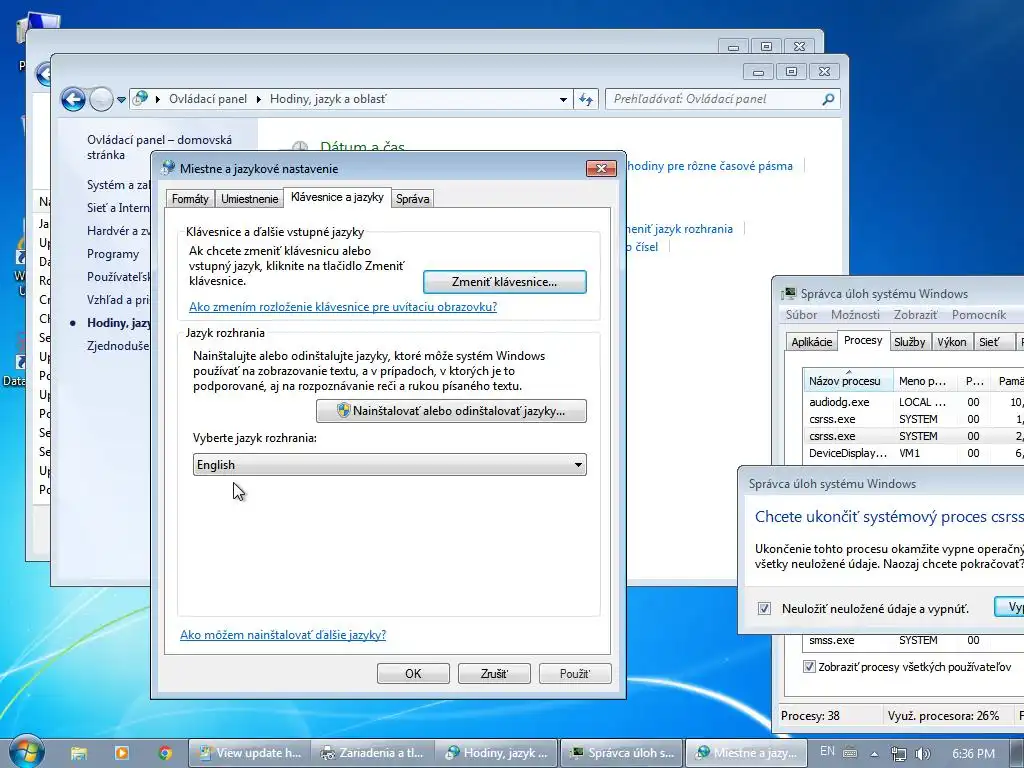
Task: Click the forward navigation button
Action: [x=101, y=99]
